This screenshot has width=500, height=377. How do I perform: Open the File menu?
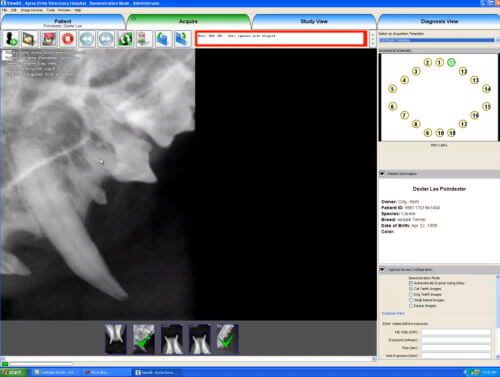point(4,10)
